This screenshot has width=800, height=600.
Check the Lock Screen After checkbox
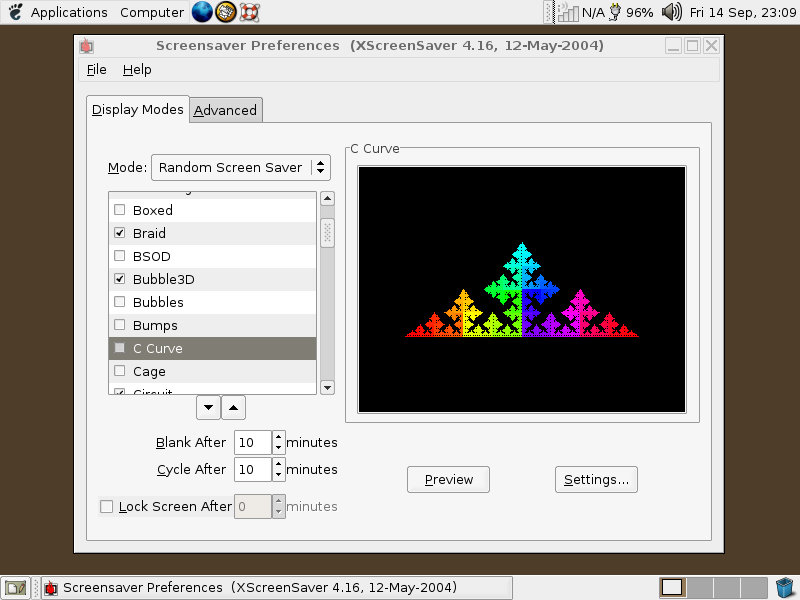[106, 506]
